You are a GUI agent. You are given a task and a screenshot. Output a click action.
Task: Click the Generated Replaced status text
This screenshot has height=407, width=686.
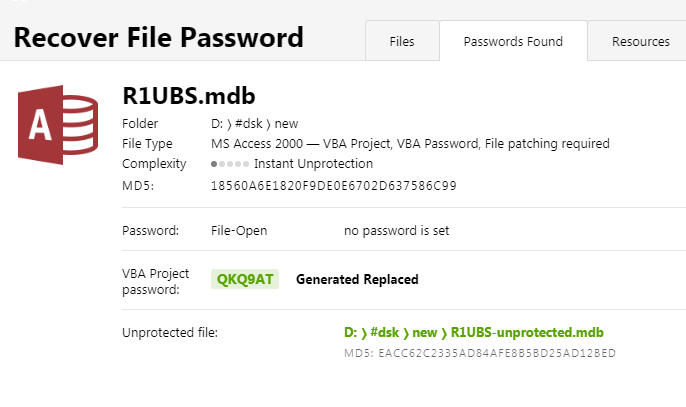357,279
